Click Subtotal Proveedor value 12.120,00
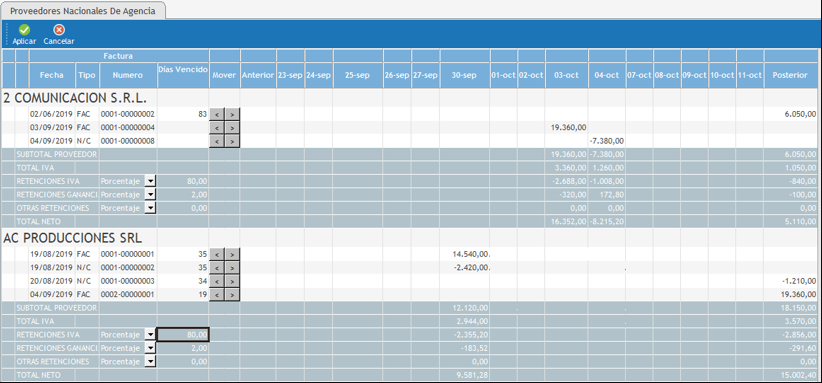 [x=471, y=308]
